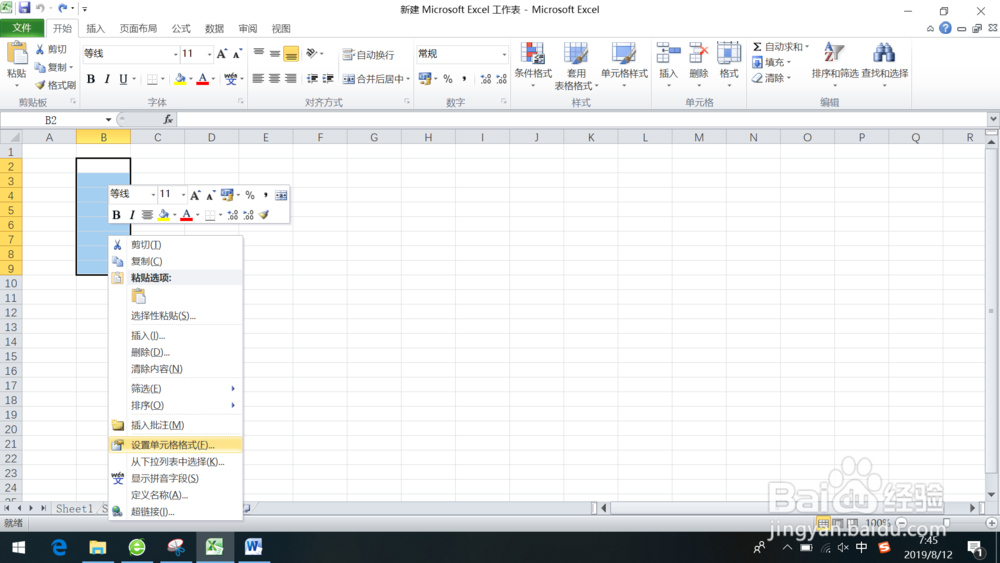Screen dimensions: 1000x563
Task: Click Format Painter in the ribbon
Action: point(55,85)
